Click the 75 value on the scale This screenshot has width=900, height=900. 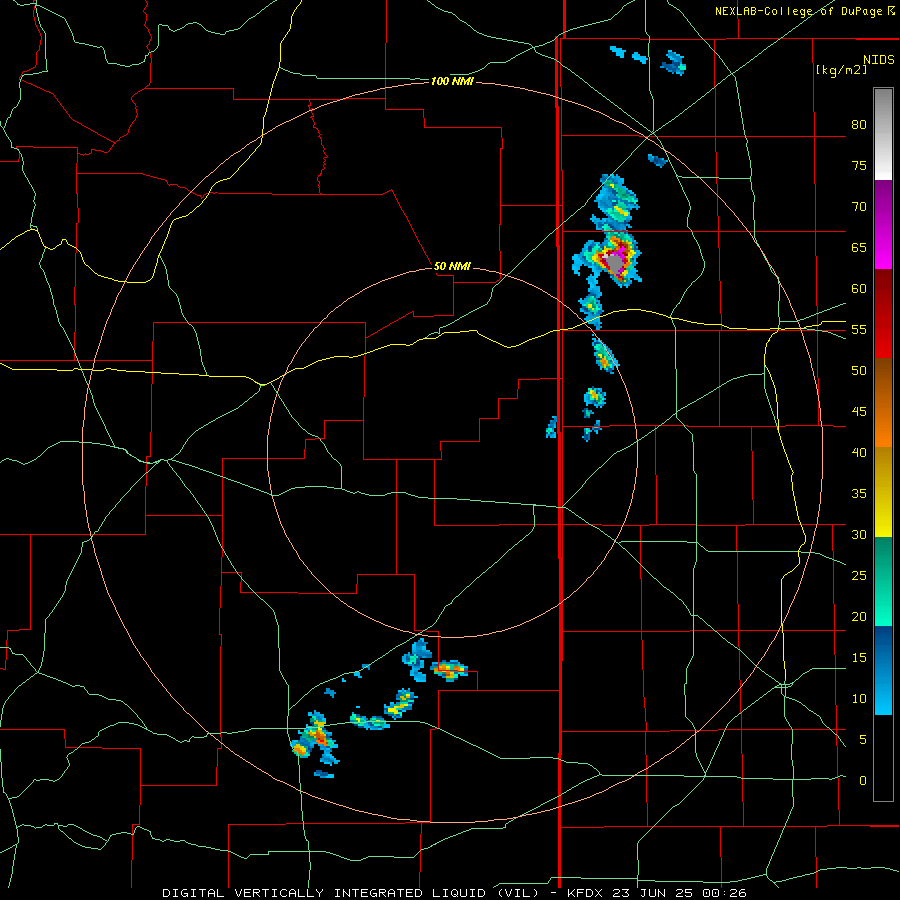[859, 165]
